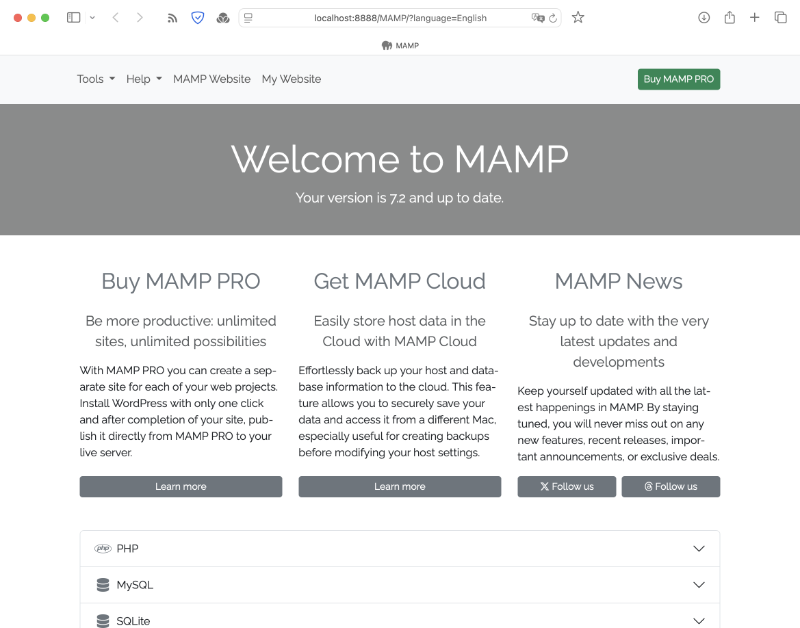Click the Get MAMP Cloud heading

point(399,281)
